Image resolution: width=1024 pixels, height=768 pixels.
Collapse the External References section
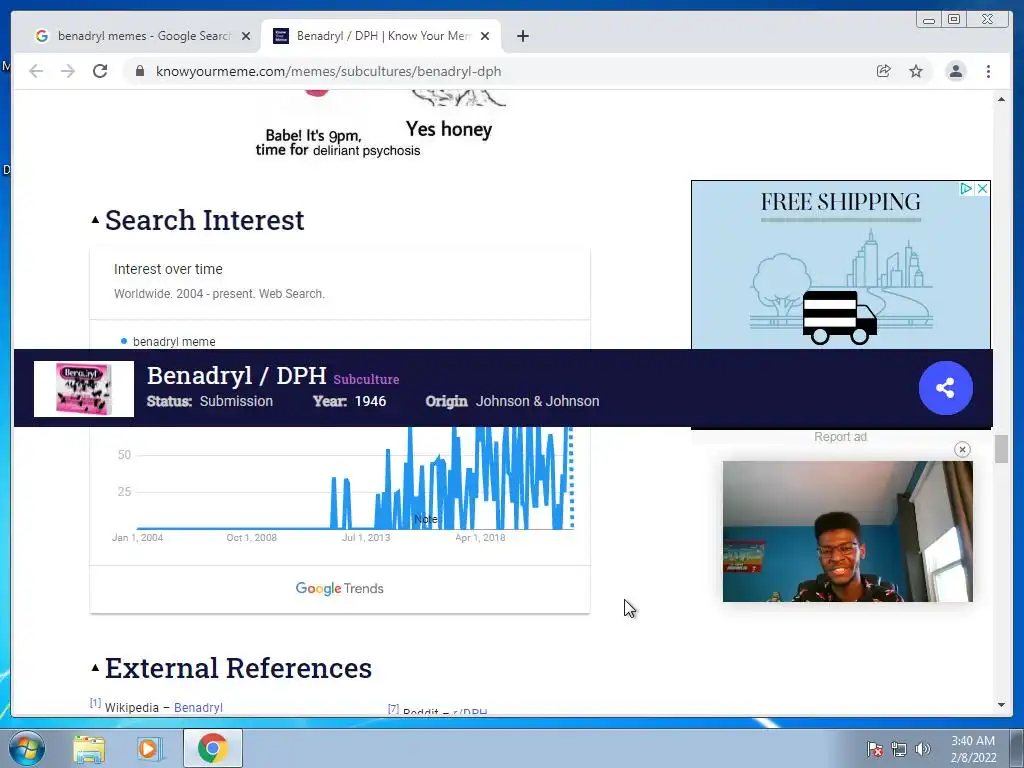[95, 668]
